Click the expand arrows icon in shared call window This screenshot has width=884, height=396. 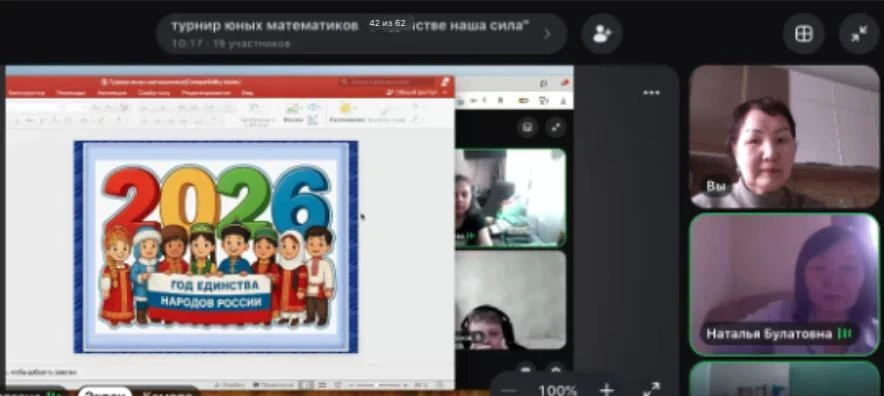(555, 127)
